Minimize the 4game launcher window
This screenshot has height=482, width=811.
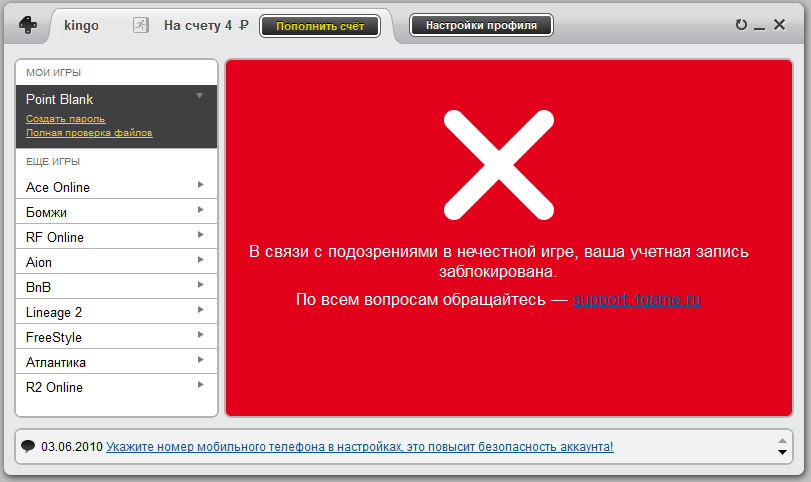[759, 28]
